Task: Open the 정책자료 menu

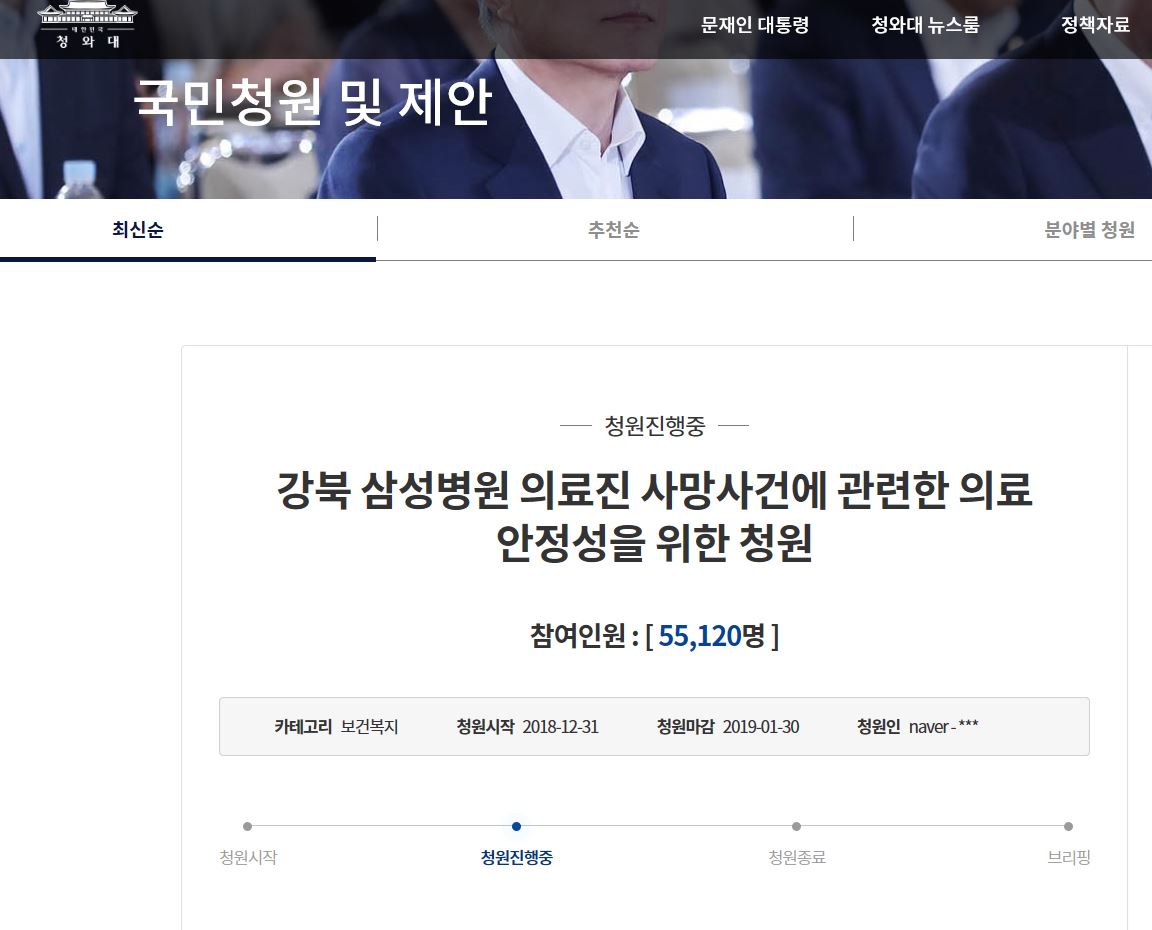Action: coord(1095,26)
